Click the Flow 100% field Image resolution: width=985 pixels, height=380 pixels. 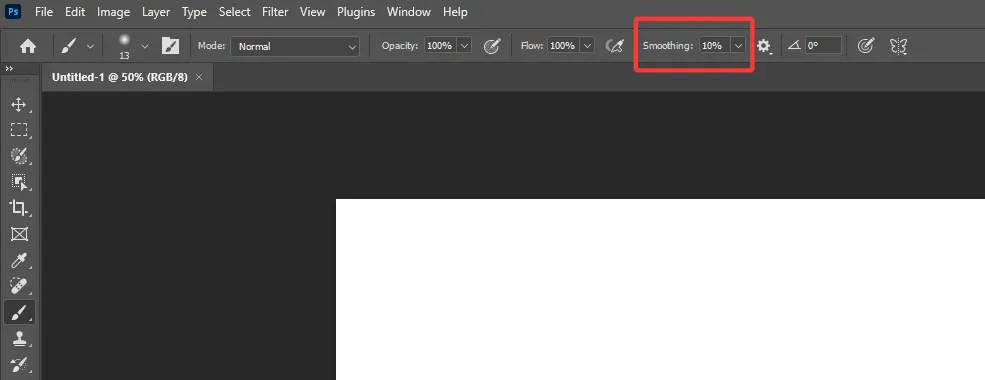point(563,46)
